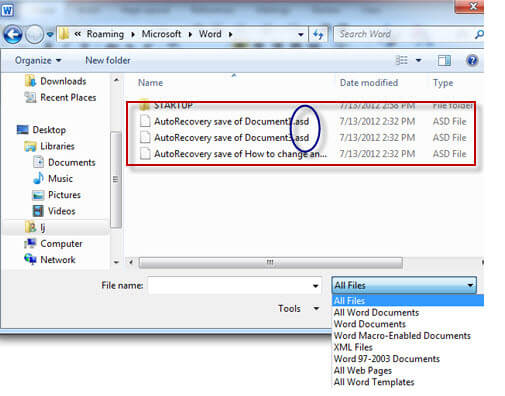The width and height of the screenshot is (505, 396).
Task: Toggle the preview pane icon
Action: pos(444,60)
